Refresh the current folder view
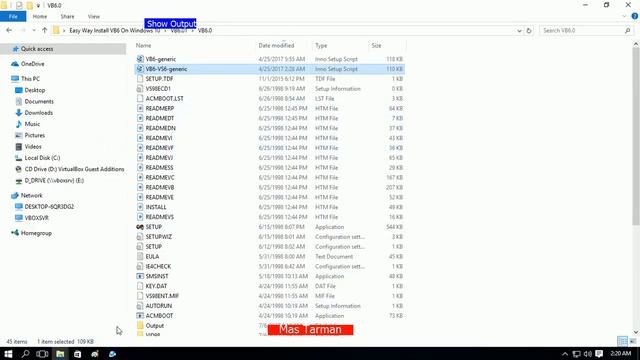Viewport: 640px width, 360px height. click(529, 31)
